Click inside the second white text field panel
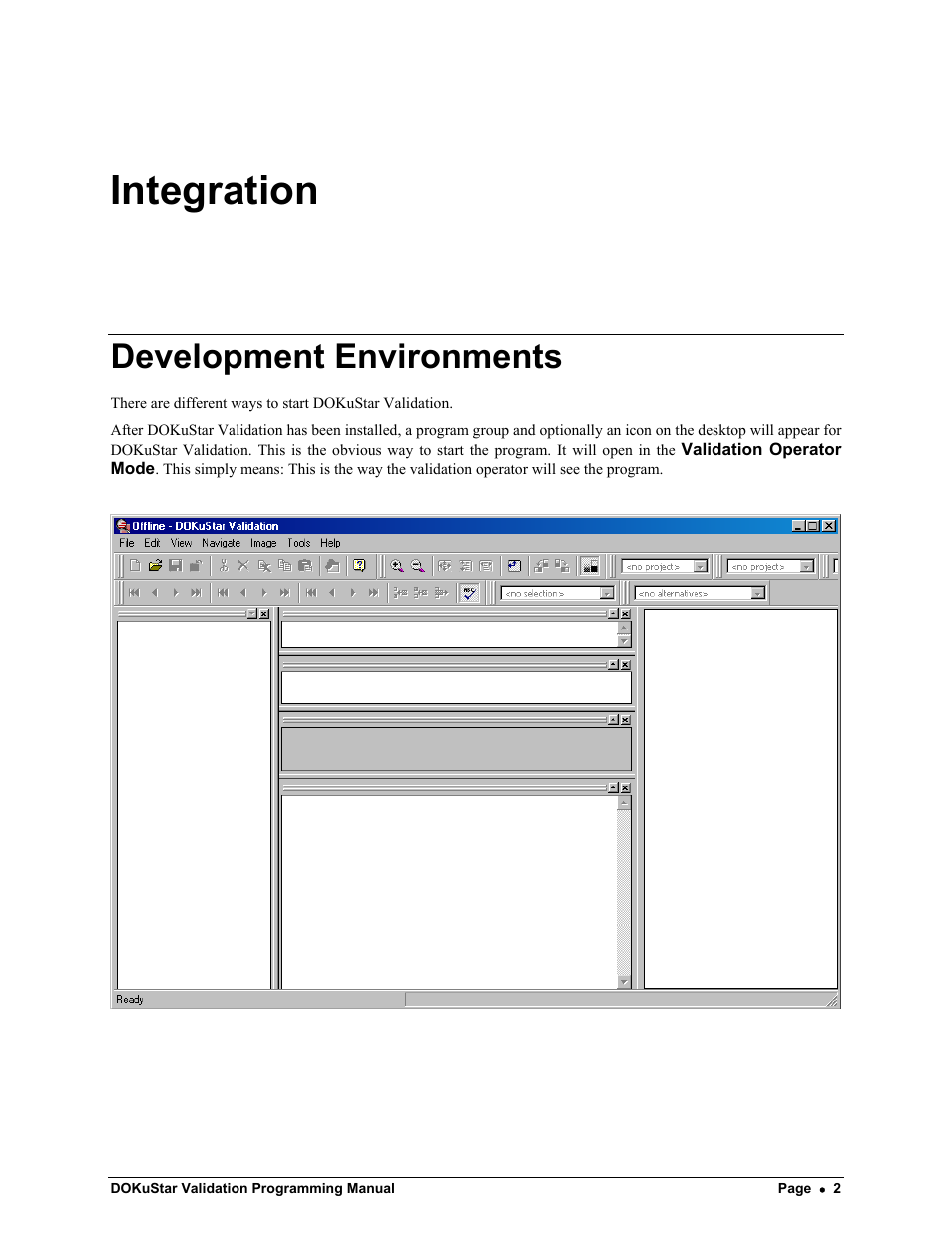The image size is (952, 1233). (456, 687)
